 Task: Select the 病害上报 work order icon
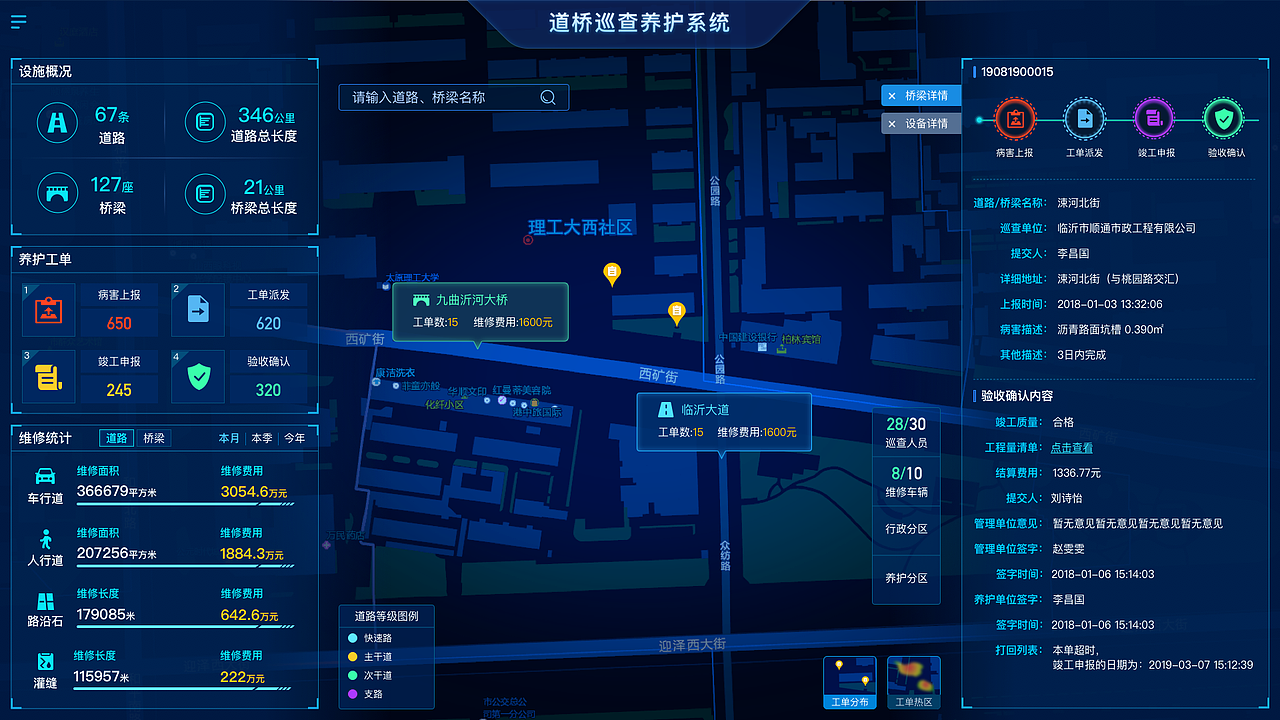point(48,310)
